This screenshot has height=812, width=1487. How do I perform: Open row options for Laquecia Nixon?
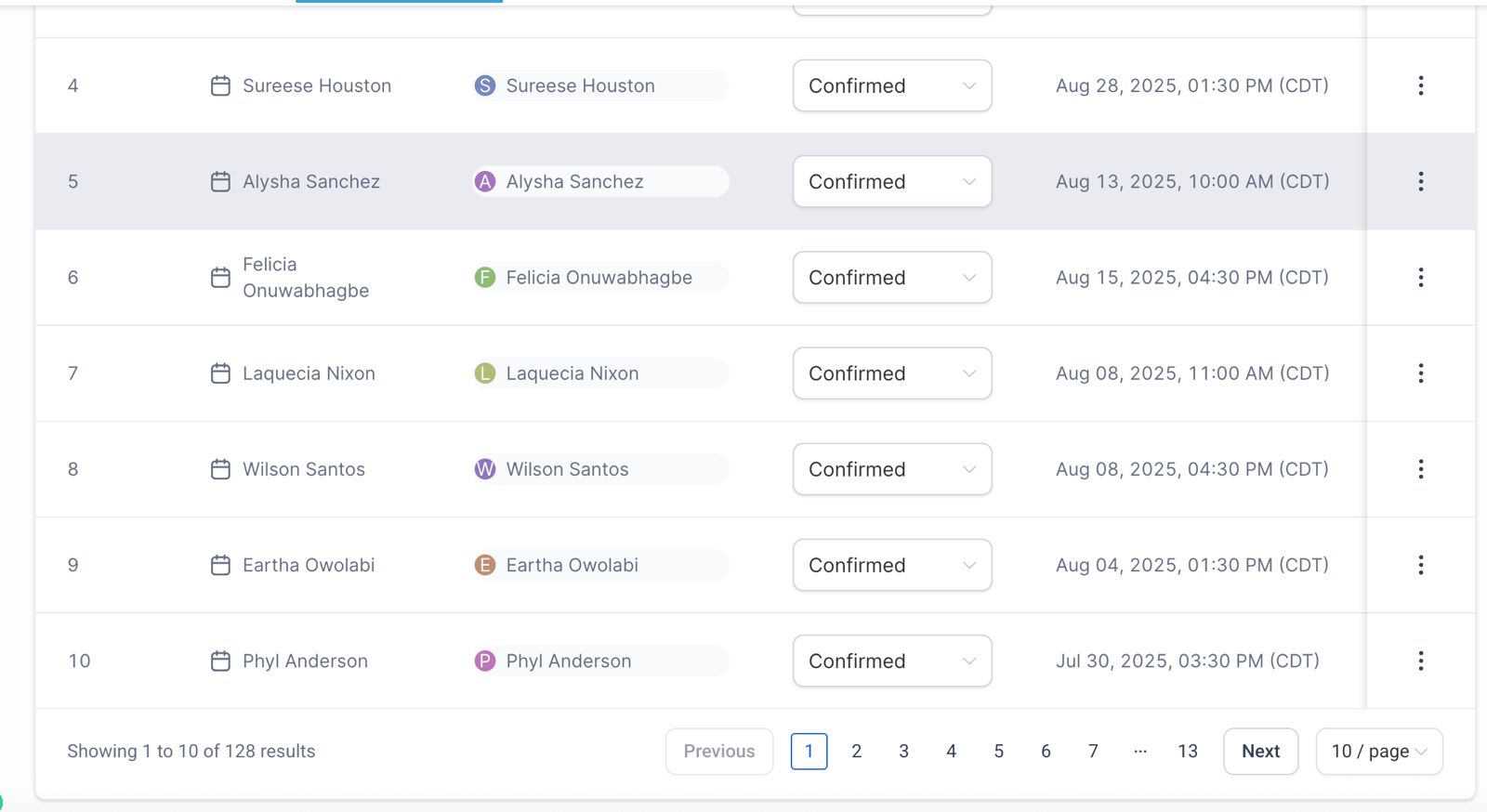(x=1420, y=373)
